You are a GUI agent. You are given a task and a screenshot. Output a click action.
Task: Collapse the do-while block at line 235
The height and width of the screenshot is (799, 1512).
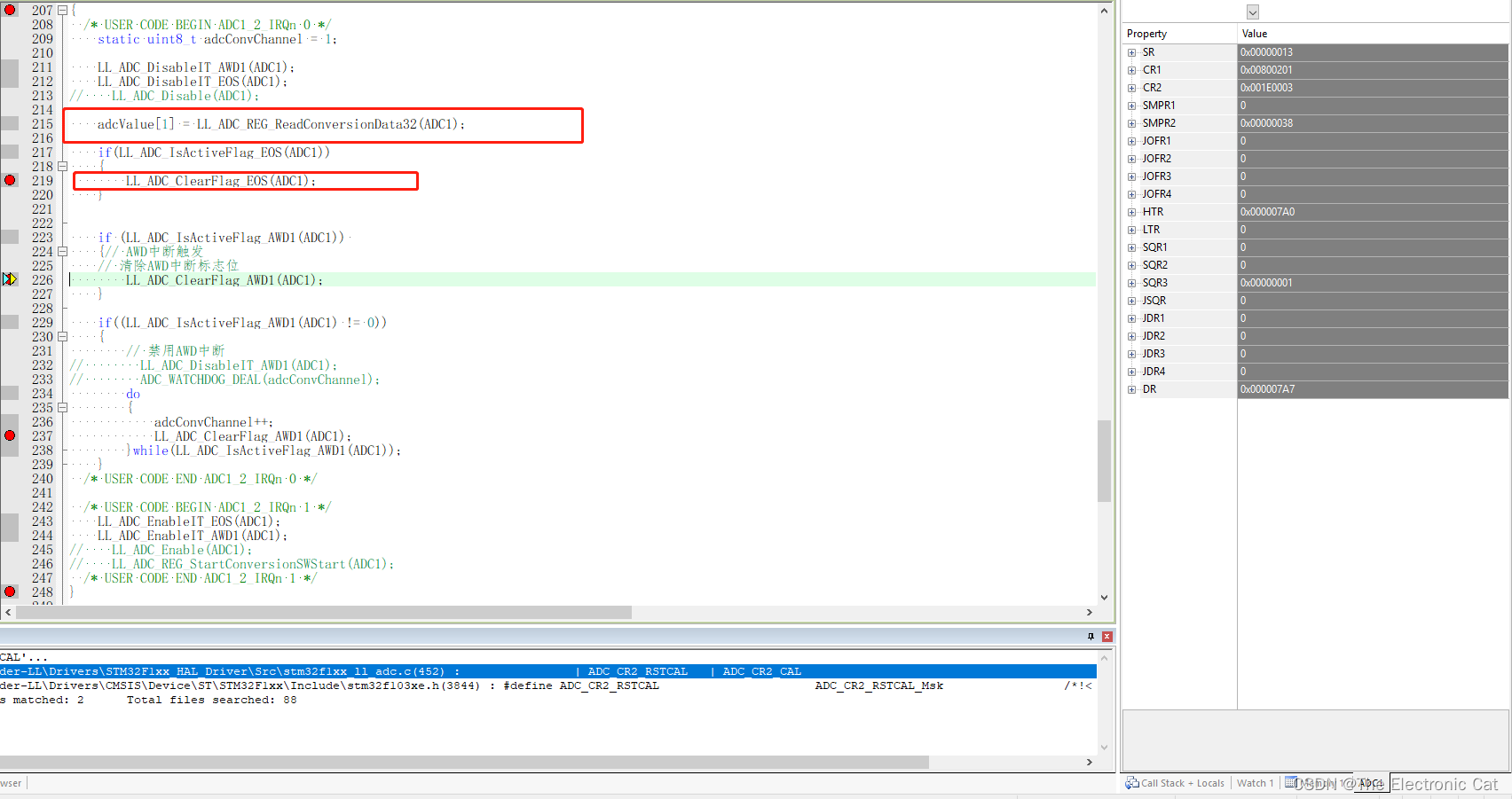pyautogui.click(x=62, y=408)
